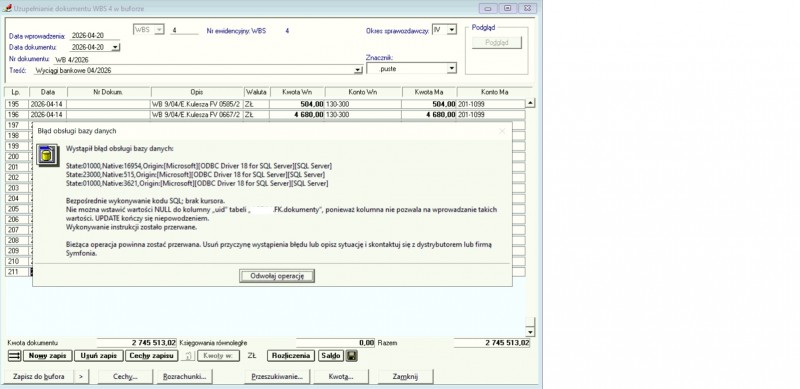800x389 pixels.
Task: Click the Podgląd button
Action: click(496, 43)
